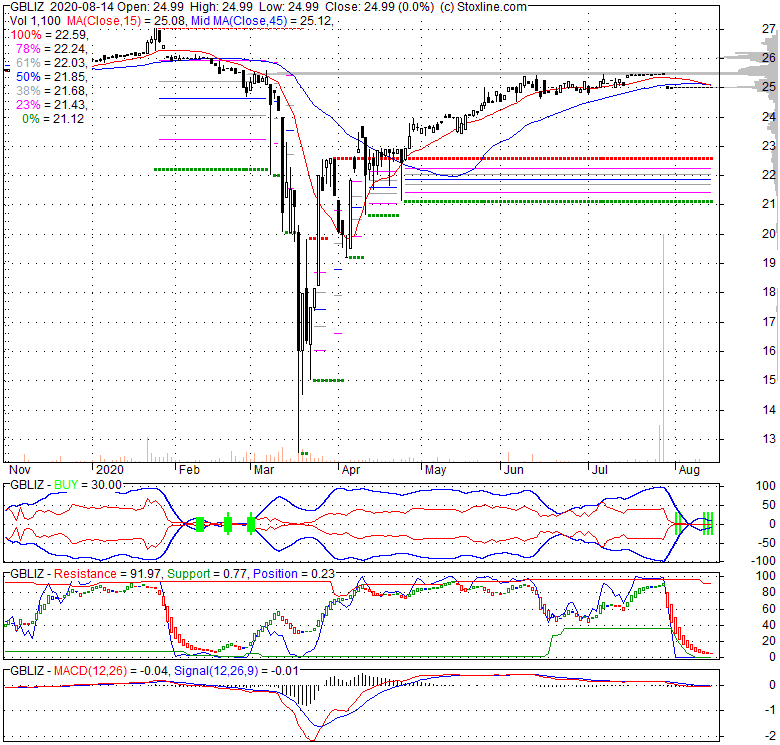Click the 20 price axis label

(x=769, y=234)
